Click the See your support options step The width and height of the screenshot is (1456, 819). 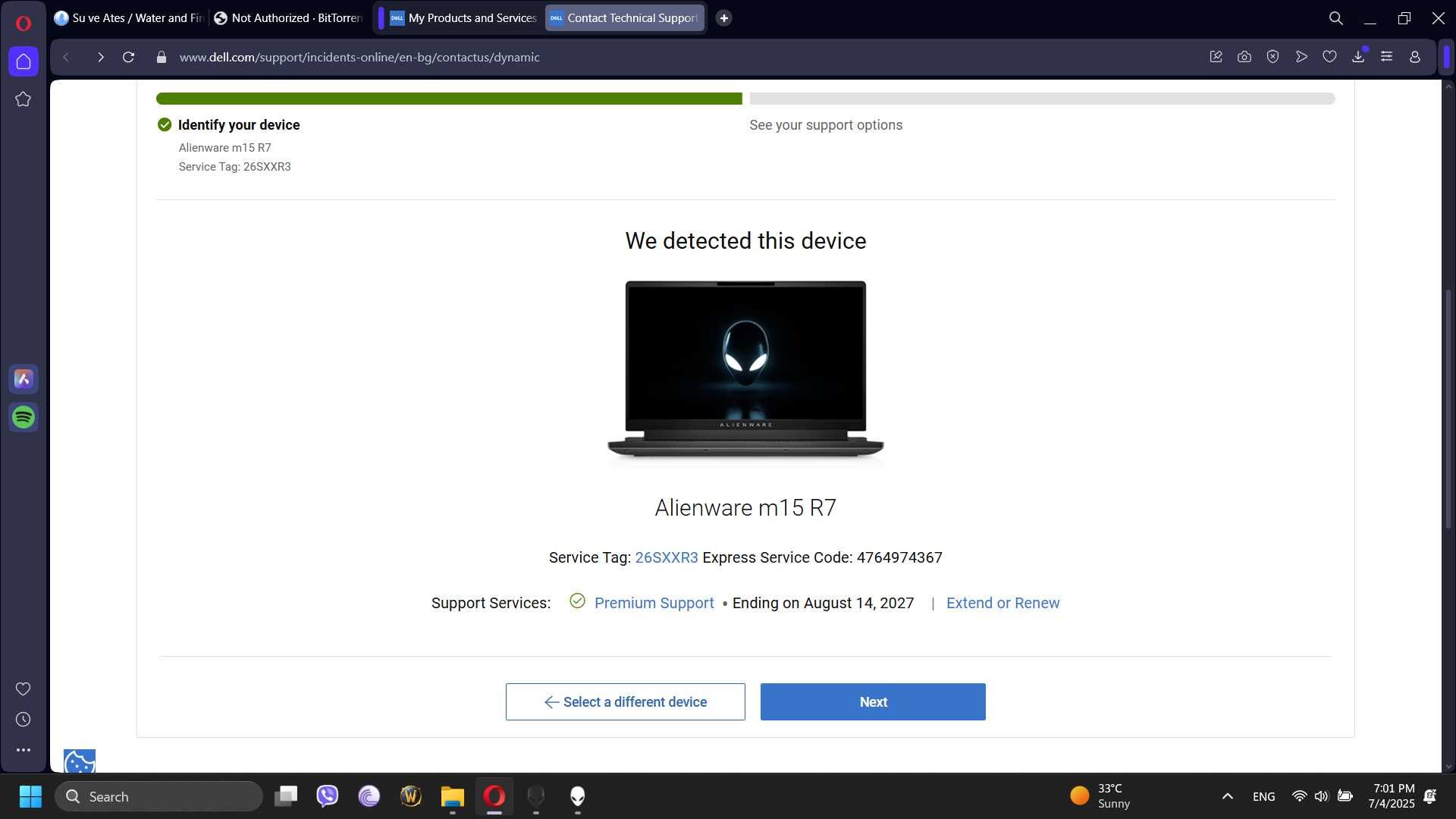[826, 125]
